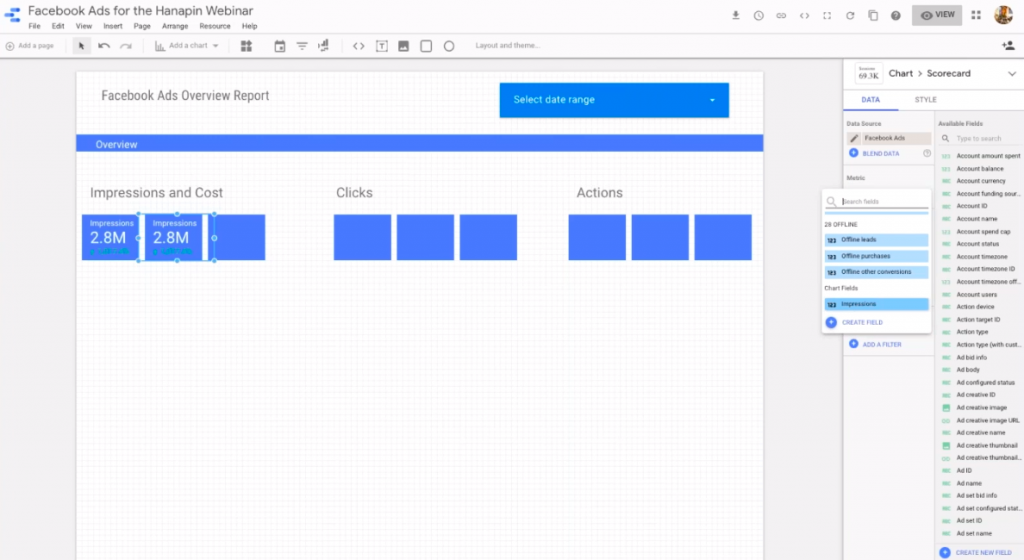Open the Arrange menu

pos(175,26)
